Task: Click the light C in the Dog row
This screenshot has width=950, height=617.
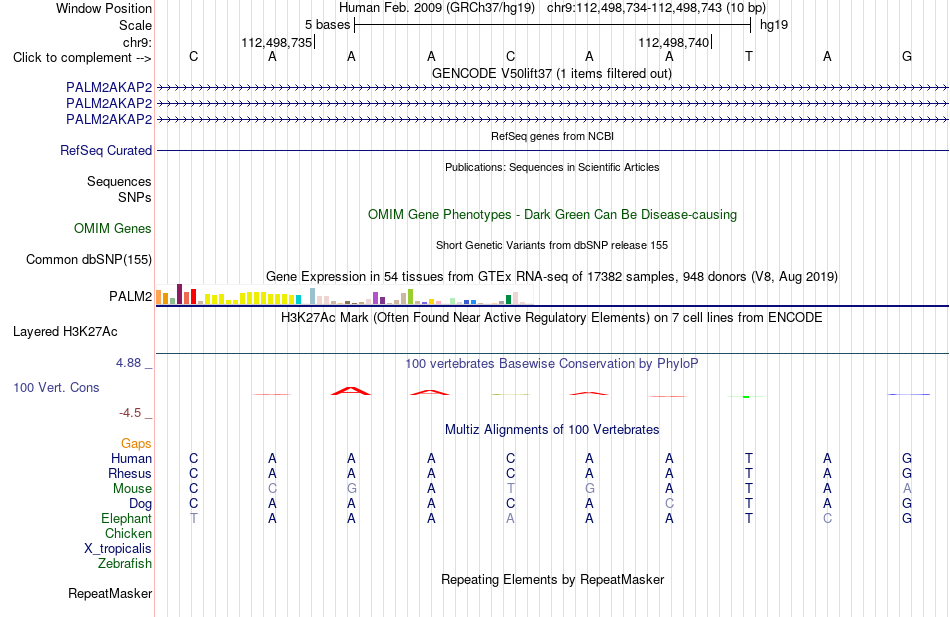Action: point(669,504)
